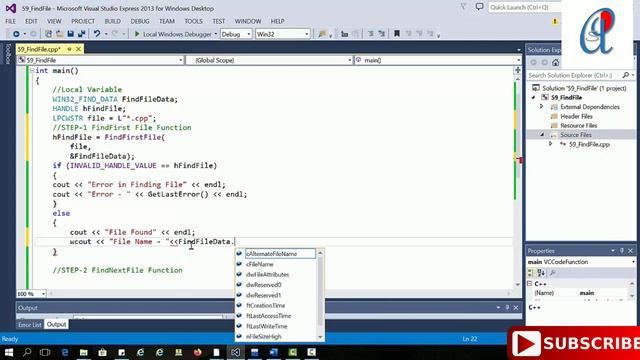This screenshot has width=640, height=360.
Task: Open the TOOLS menu
Action: point(193,21)
